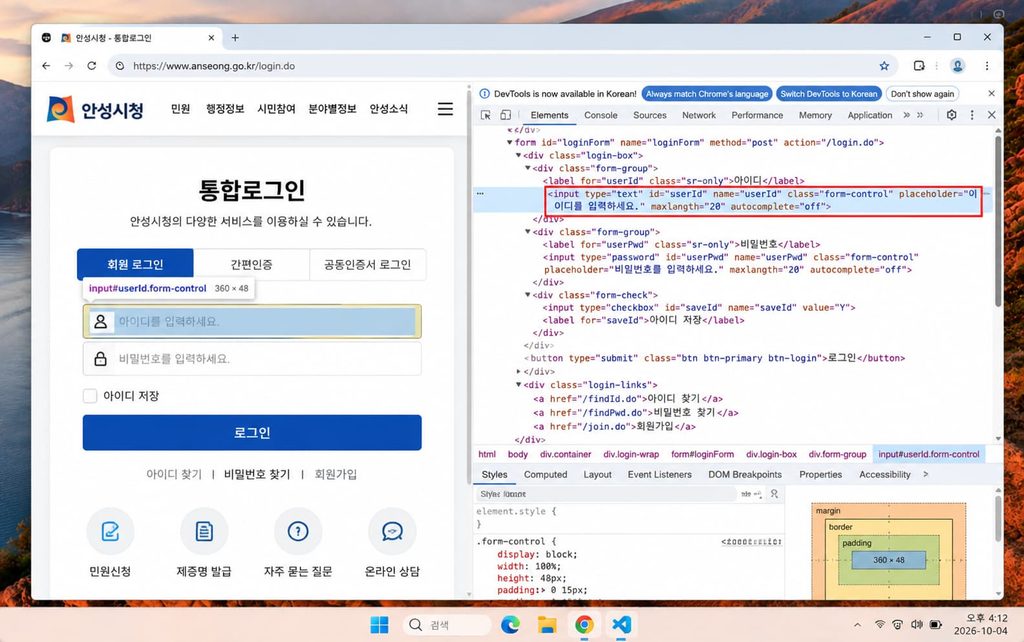Show more DevTools panels with the double chevron
The image size is (1024, 642).
tap(906, 115)
